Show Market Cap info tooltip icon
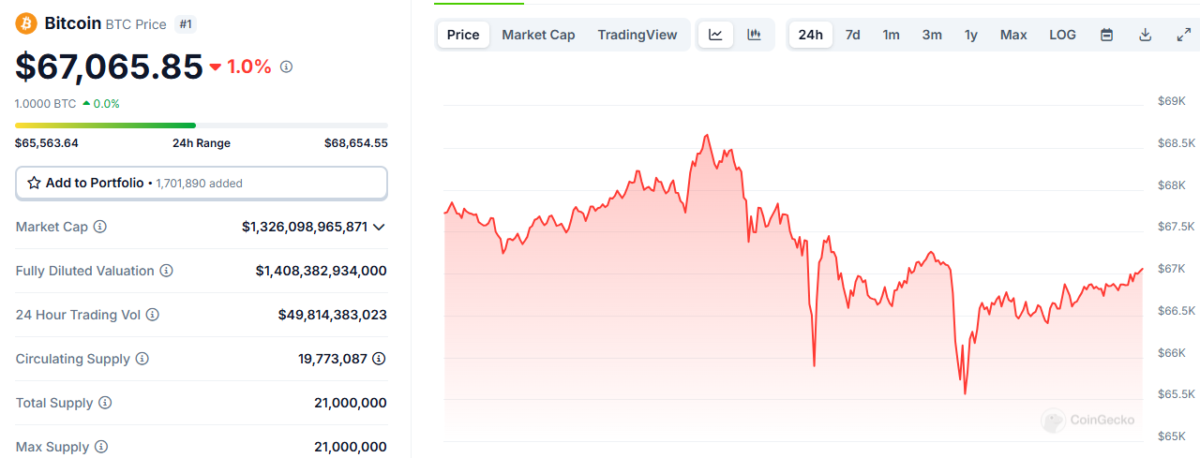This screenshot has height=458, width=1200. pyautogui.click(x=100, y=227)
